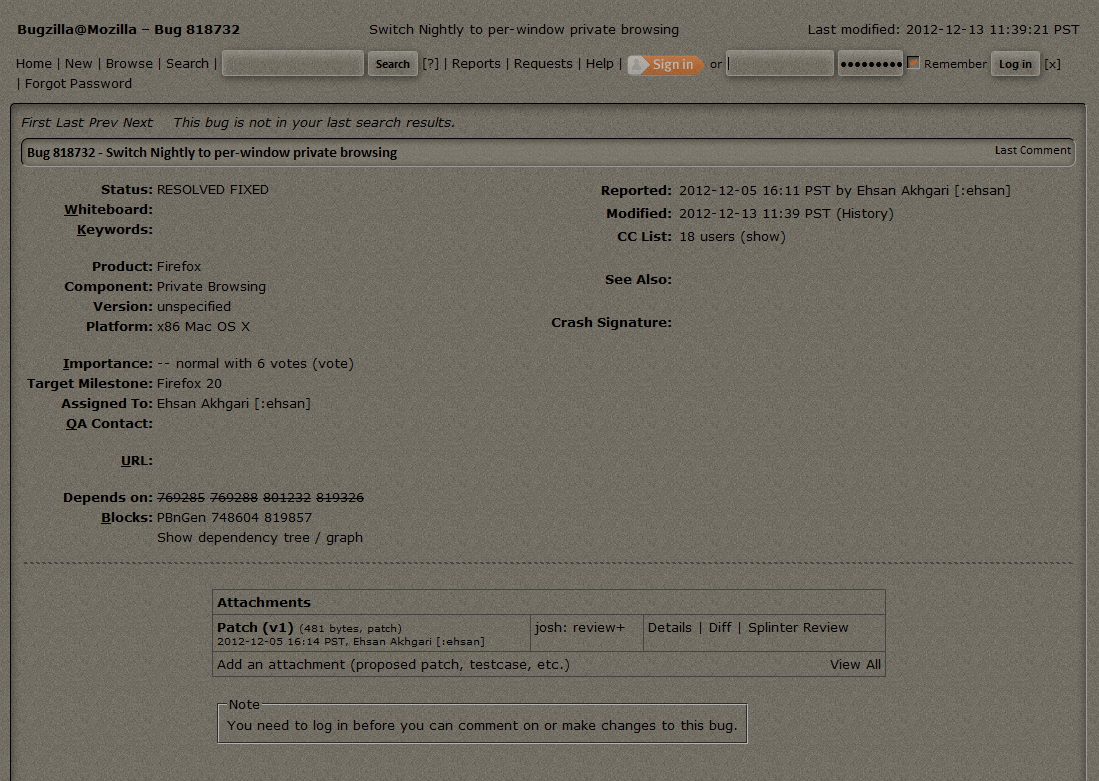
Task: Go to Browse in header
Action: (x=129, y=63)
